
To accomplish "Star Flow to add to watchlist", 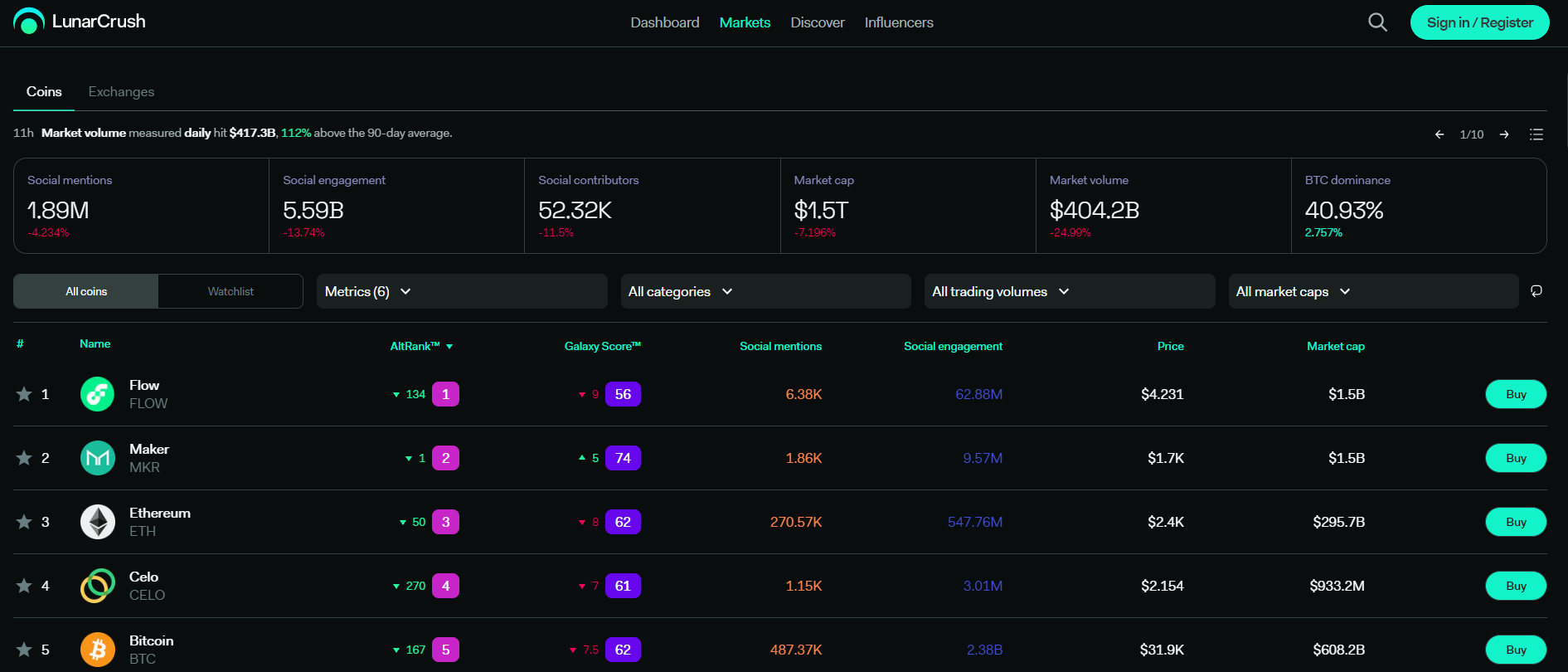I will (24, 394).
